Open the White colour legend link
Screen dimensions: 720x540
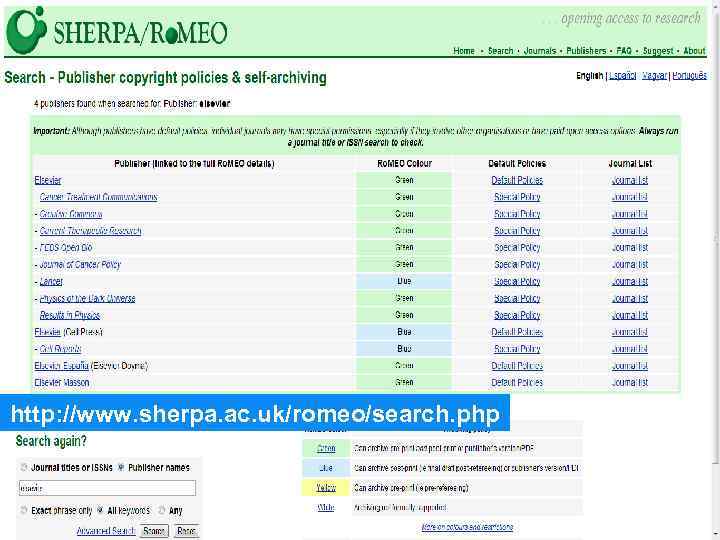click(x=326, y=508)
